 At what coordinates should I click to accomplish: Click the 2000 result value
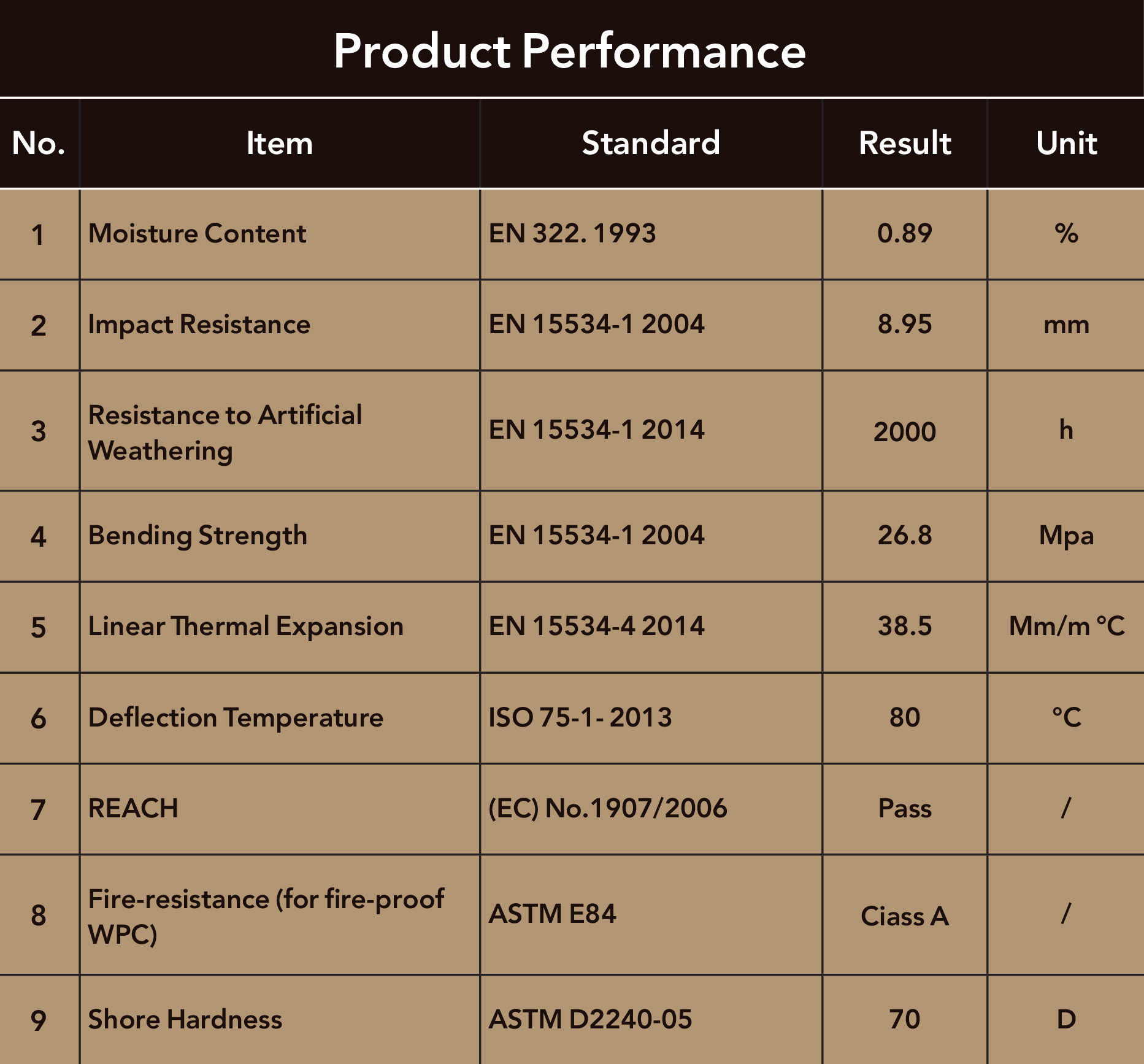click(x=905, y=432)
